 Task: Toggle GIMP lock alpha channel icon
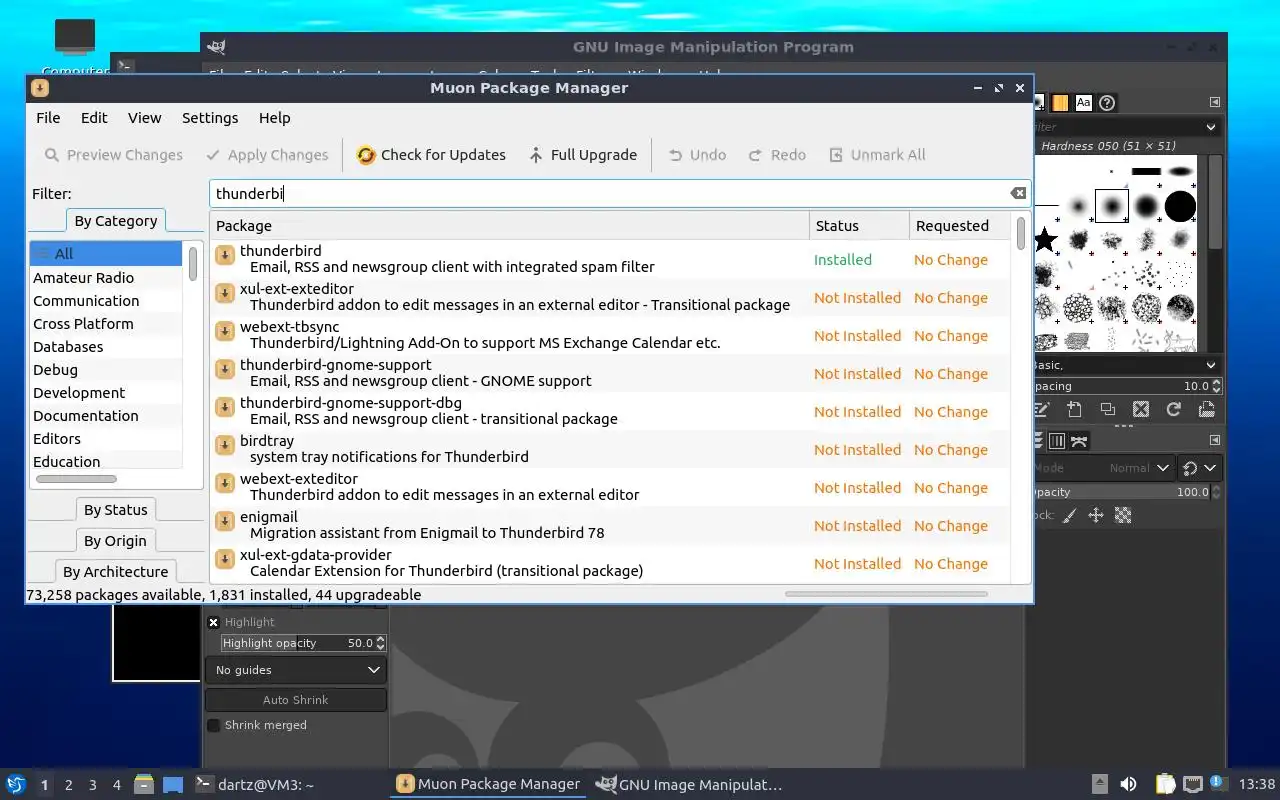pos(1123,515)
